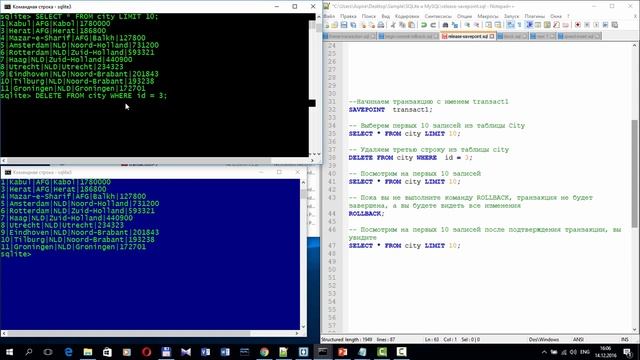Click the green Undo arrow icon
Screen dimensions: 640x360
pos(424,25)
